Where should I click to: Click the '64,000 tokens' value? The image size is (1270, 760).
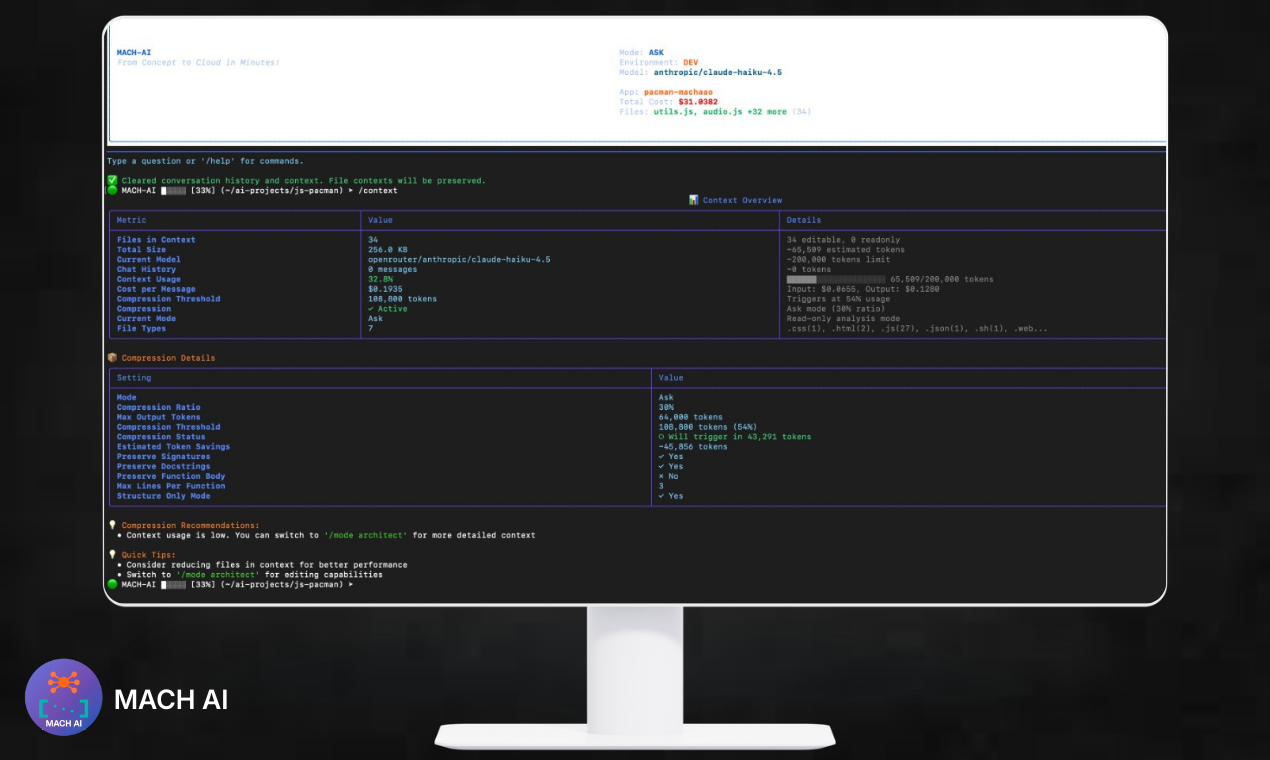pyautogui.click(x=690, y=417)
